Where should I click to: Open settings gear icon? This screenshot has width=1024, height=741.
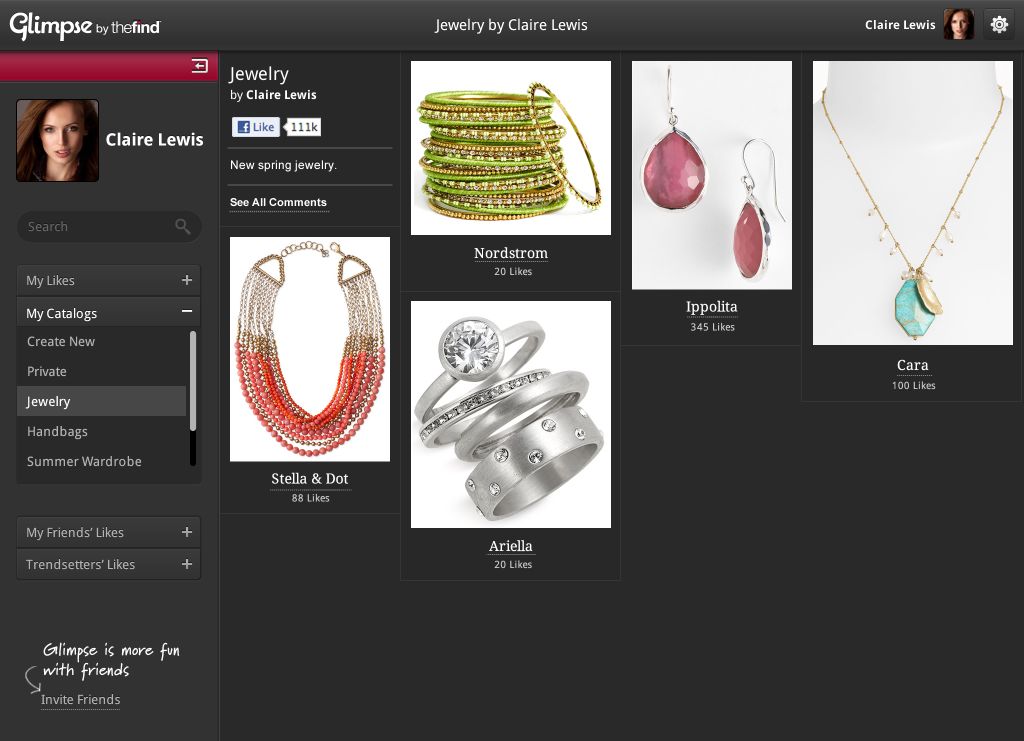point(999,25)
